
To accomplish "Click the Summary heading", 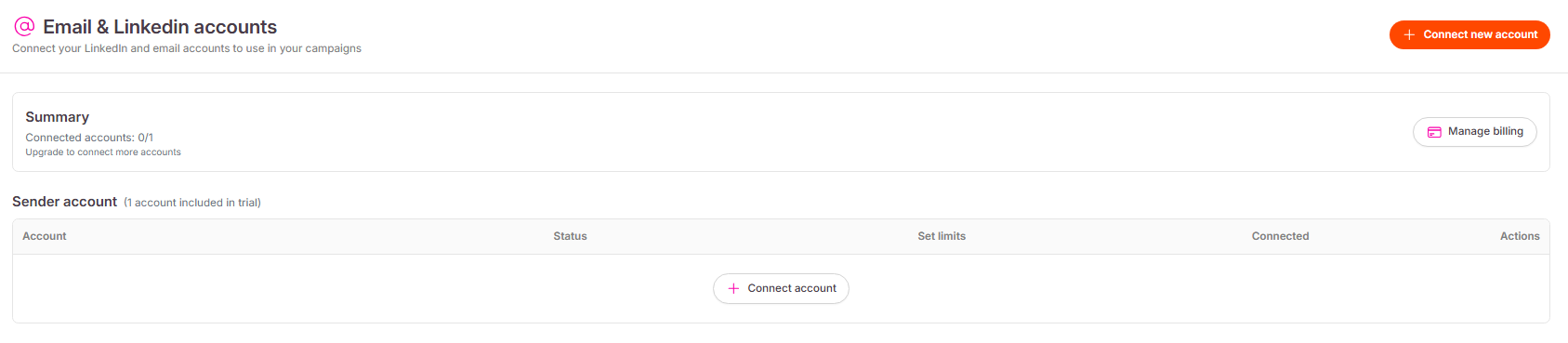I will pos(58,117).
